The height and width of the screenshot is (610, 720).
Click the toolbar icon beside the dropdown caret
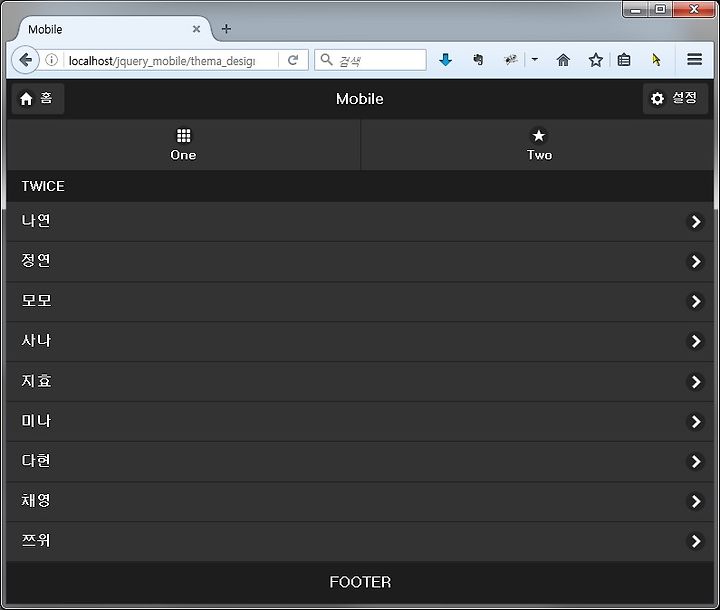click(x=511, y=60)
